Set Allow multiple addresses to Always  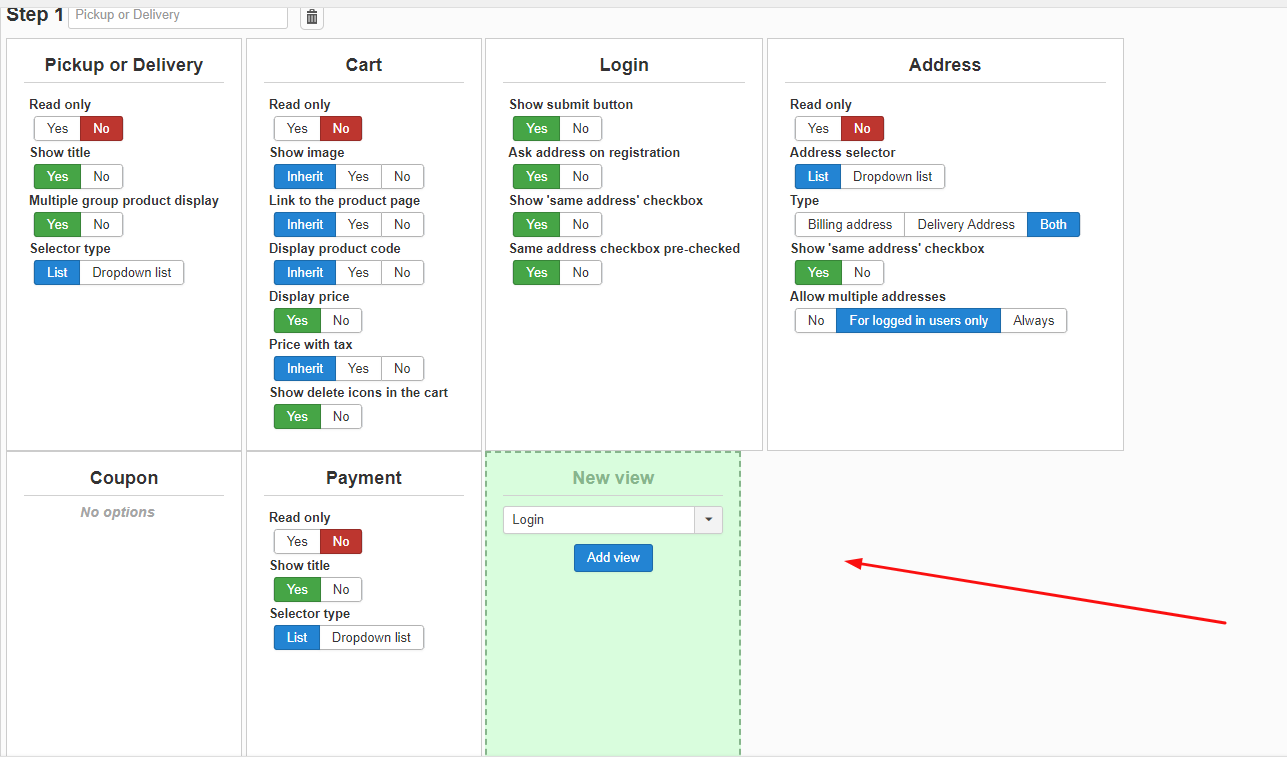pyautogui.click(x=1034, y=320)
